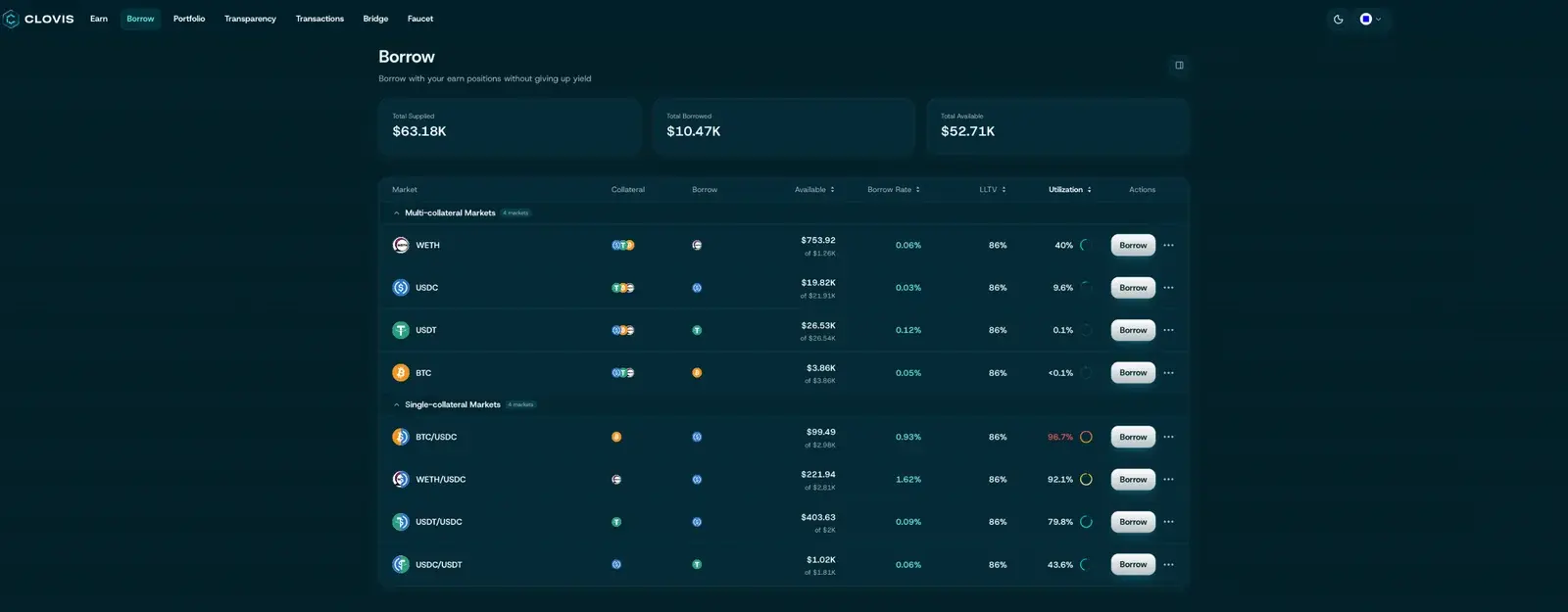Navigate to Bridge

[375, 19]
